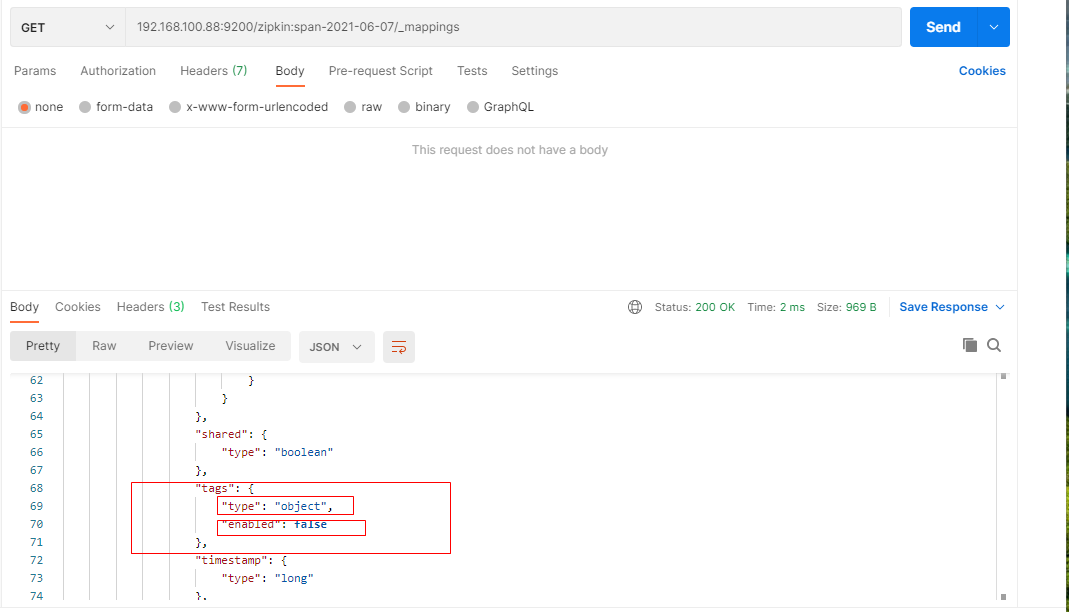Switch to the Headers (7) request tab
Image resolution: width=1069 pixels, height=612 pixels.
[213, 71]
